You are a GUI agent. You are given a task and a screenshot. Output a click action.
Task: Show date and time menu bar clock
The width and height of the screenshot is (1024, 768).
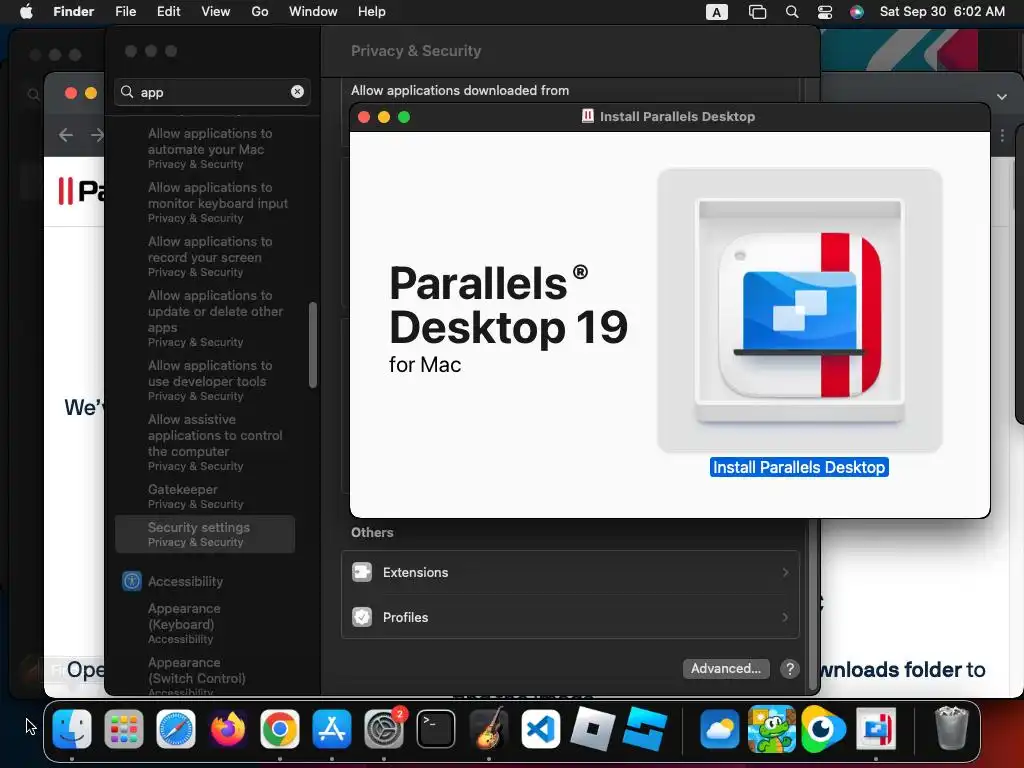coord(942,12)
